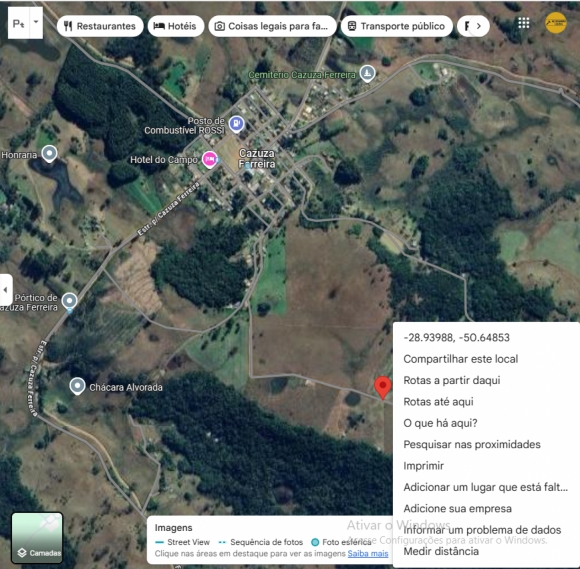Open the Google account avatar
Viewport: 580px width, 569px height.
[555, 23]
